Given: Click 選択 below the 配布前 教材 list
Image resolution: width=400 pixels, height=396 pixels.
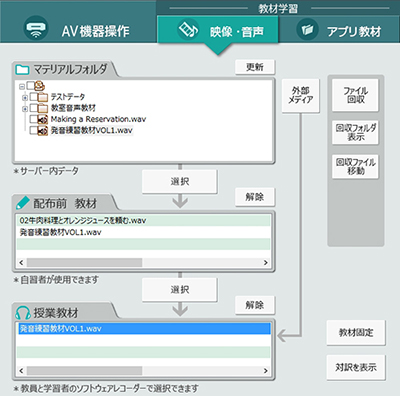Looking at the screenshot, I should click(180, 290).
